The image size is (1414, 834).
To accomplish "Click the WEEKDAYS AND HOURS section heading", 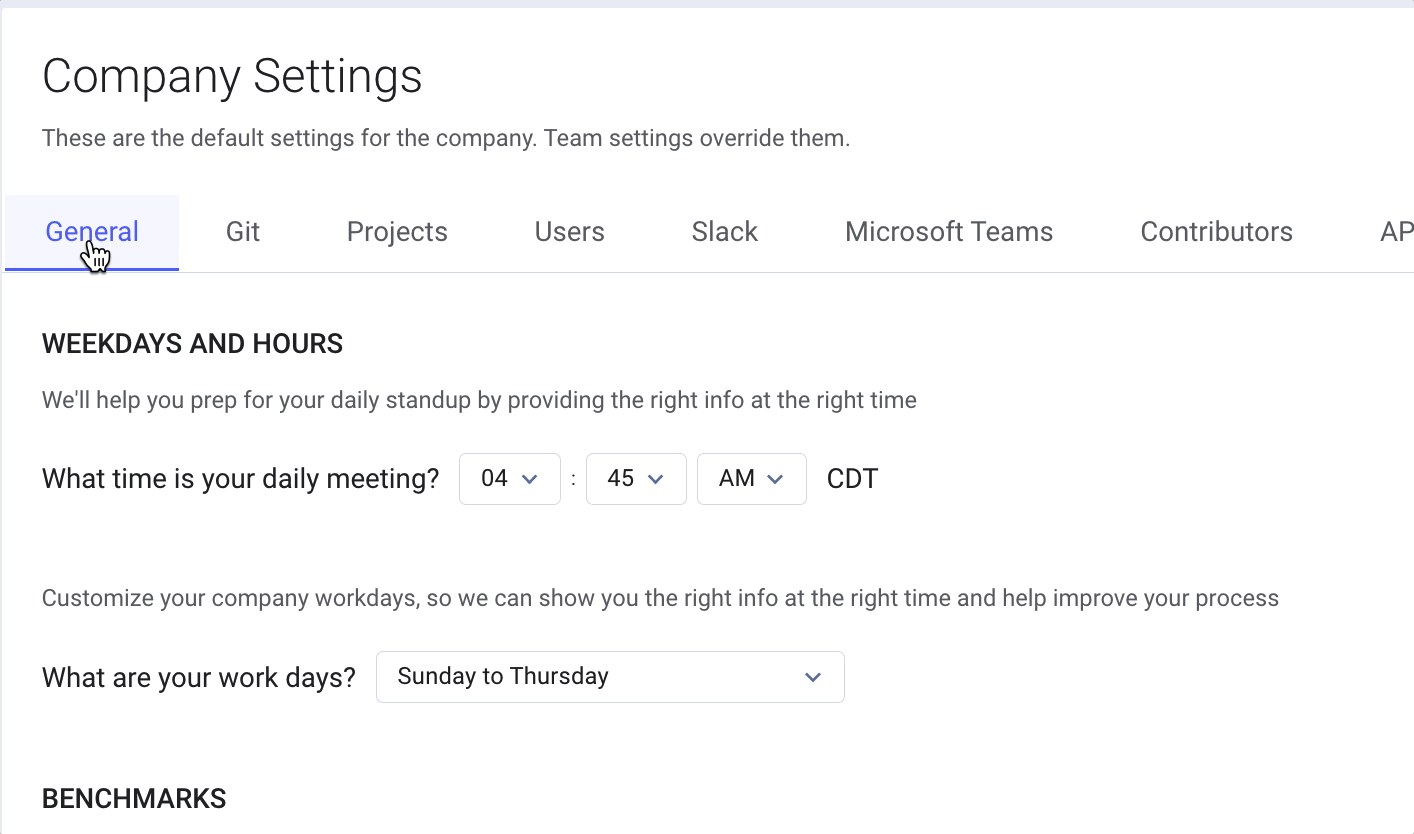I will point(192,345).
